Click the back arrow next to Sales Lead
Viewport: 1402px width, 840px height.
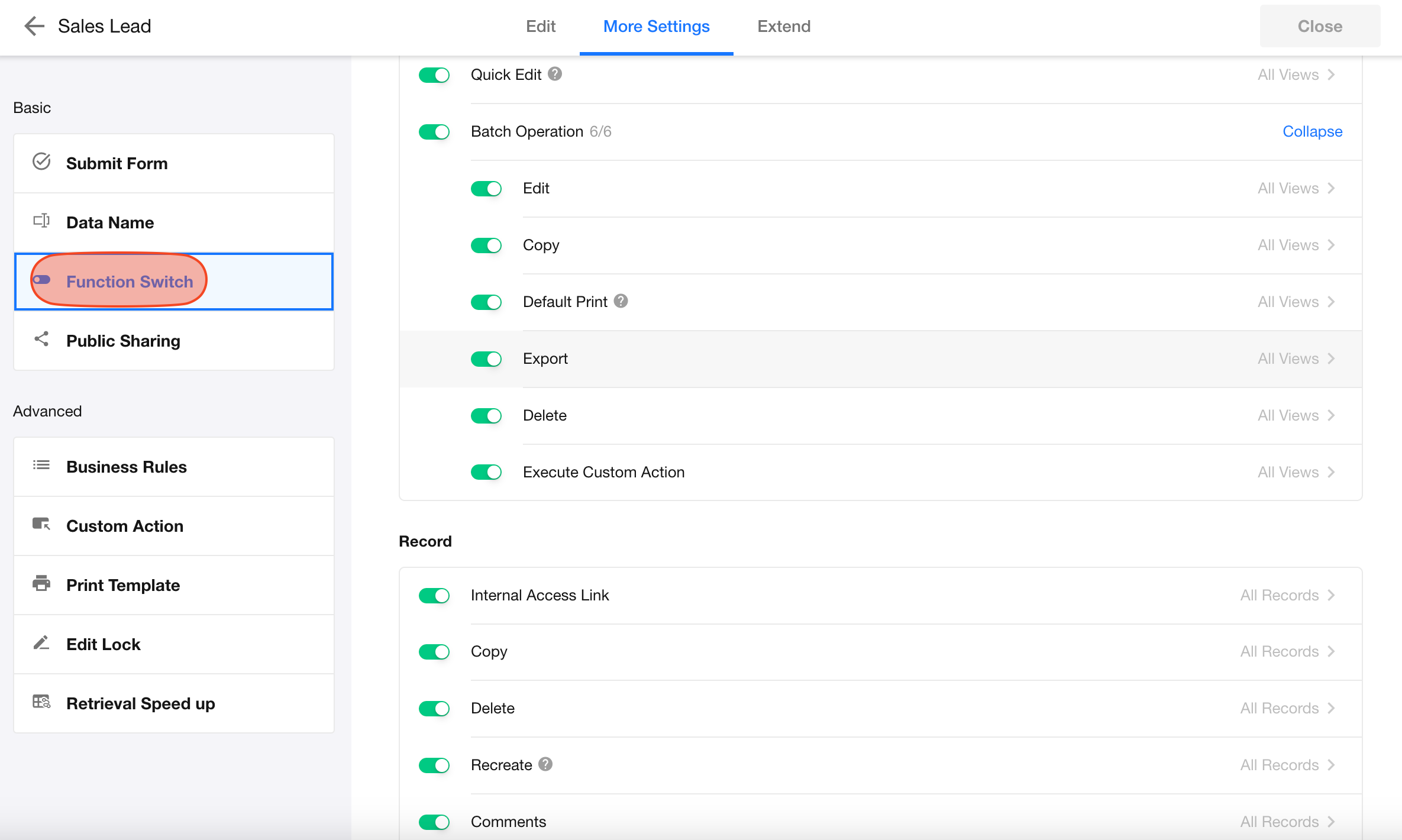[34, 26]
